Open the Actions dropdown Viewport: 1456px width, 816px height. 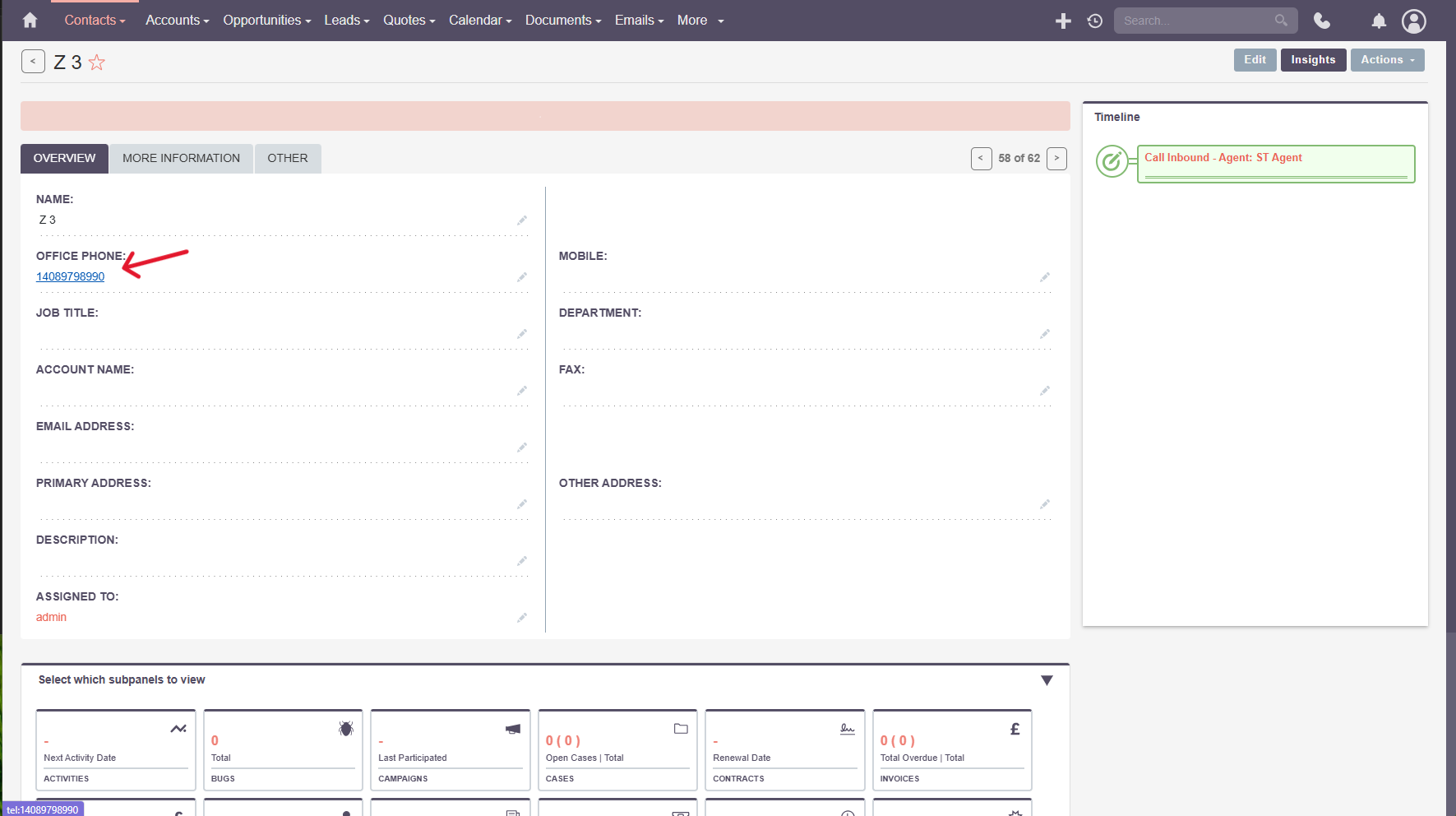tap(1387, 59)
